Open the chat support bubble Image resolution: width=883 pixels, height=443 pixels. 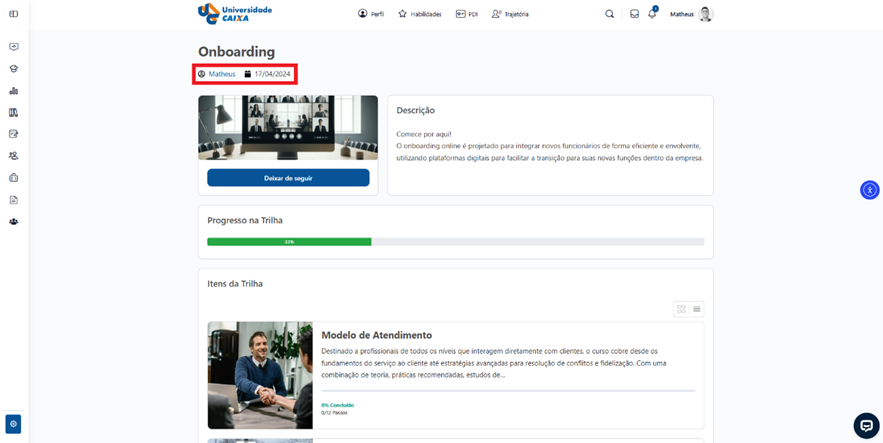pos(866,425)
